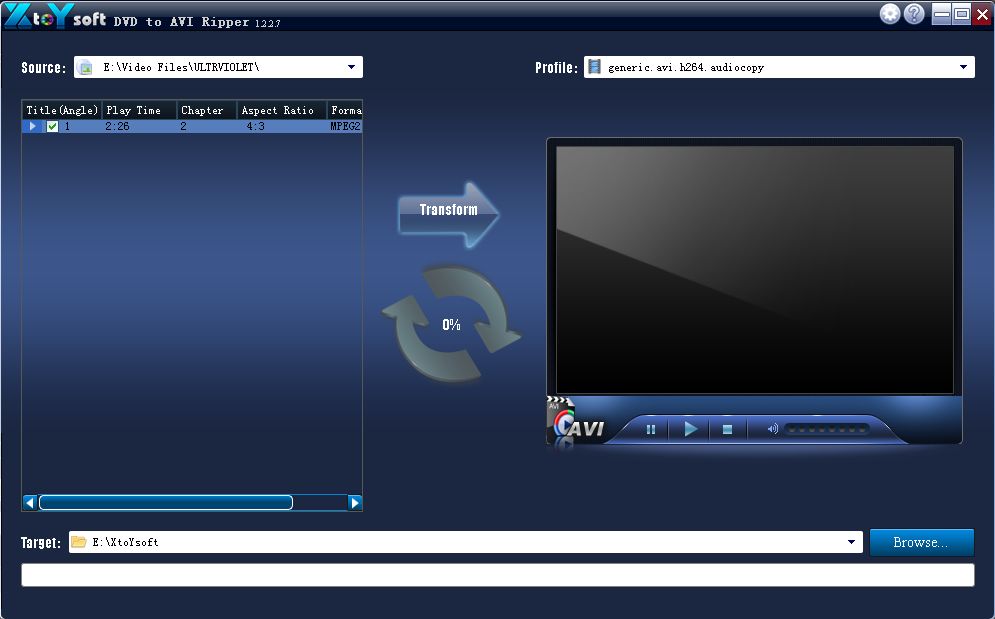Click the profile film strip icon

pos(594,67)
